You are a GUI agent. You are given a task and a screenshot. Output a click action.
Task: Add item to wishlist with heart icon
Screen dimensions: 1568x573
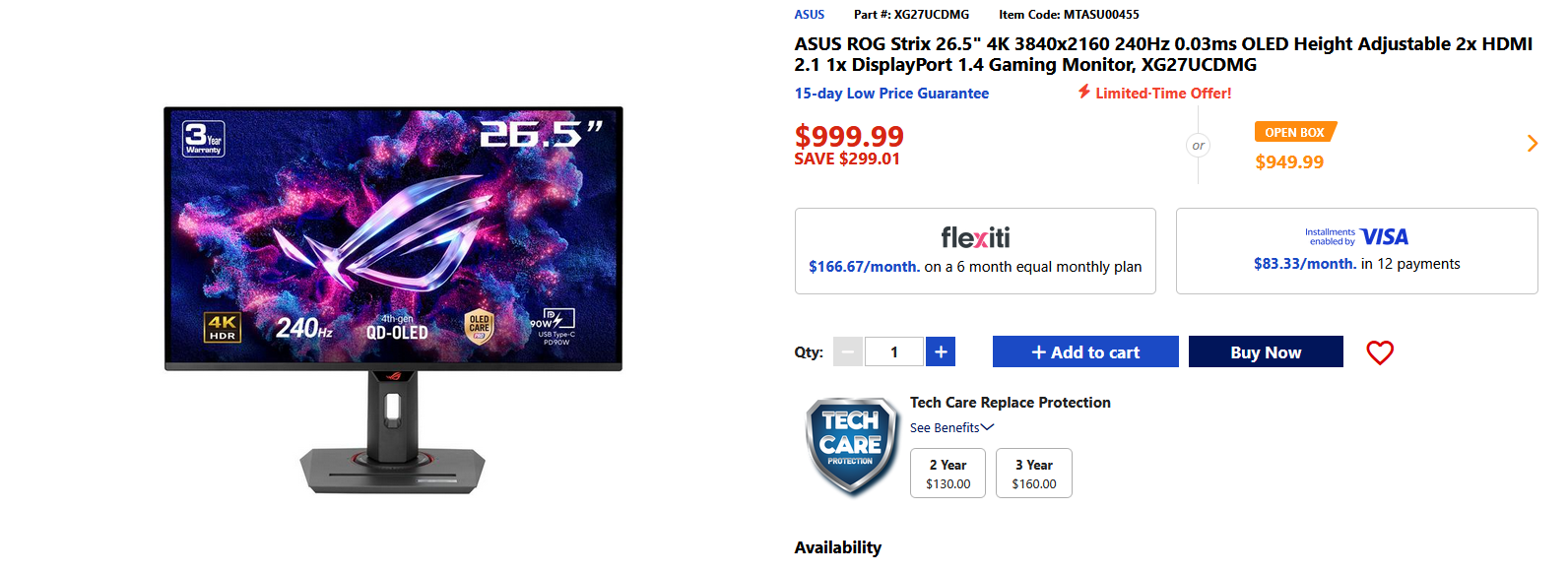[1380, 352]
